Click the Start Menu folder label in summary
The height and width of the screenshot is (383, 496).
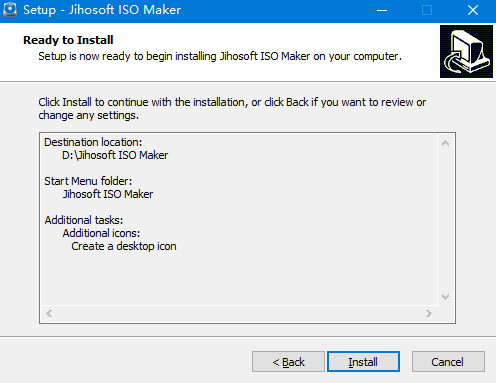pyautogui.click(x=88, y=181)
